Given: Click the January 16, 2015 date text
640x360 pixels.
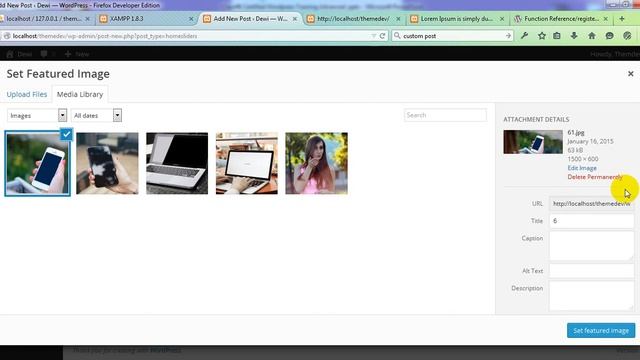Looking at the screenshot, I should pyautogui.click(x=590, y=141).
